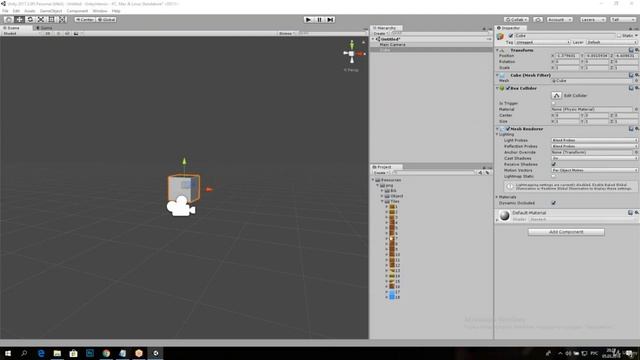
Task: Select tile asset 13 in Project
Action: pos(395,271)
